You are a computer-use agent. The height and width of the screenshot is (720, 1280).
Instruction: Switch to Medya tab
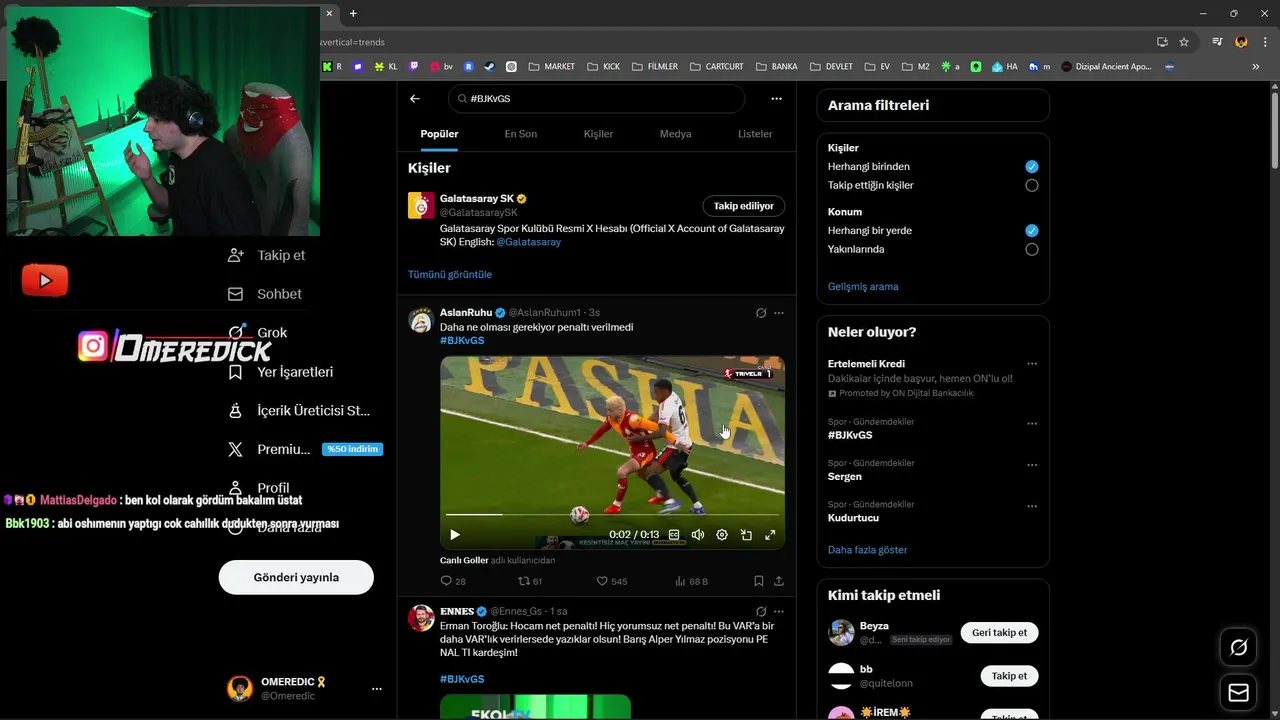tap(675, 134)
